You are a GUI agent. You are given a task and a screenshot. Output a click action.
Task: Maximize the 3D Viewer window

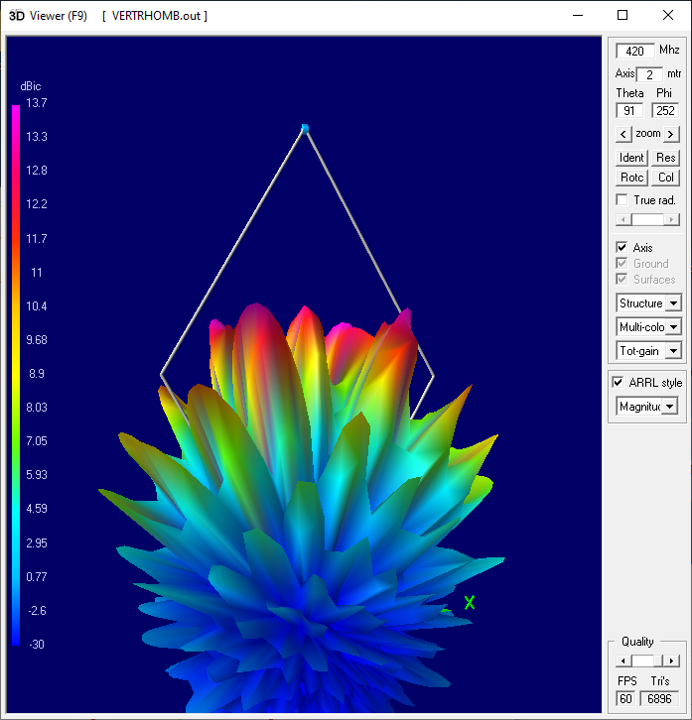(622, 16)
